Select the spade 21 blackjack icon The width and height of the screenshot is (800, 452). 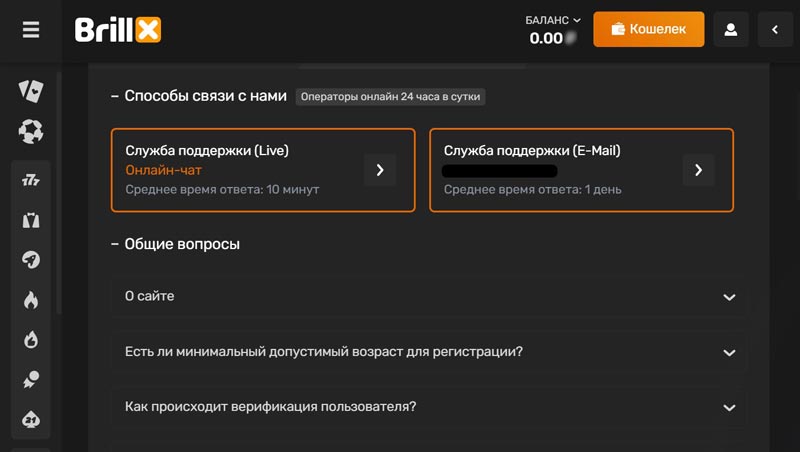(x=31, y=419)
